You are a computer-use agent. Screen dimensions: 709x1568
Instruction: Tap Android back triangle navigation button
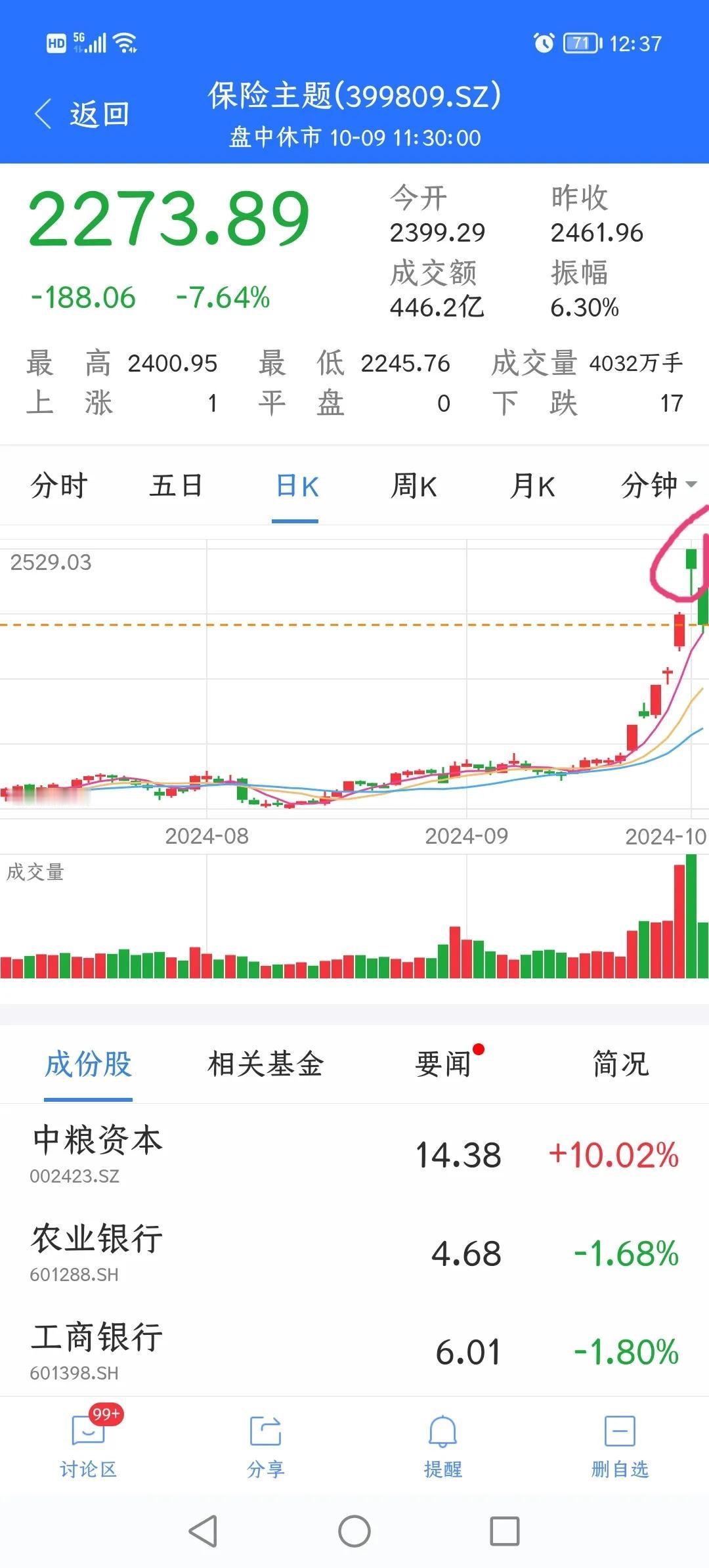[204, 1531]
